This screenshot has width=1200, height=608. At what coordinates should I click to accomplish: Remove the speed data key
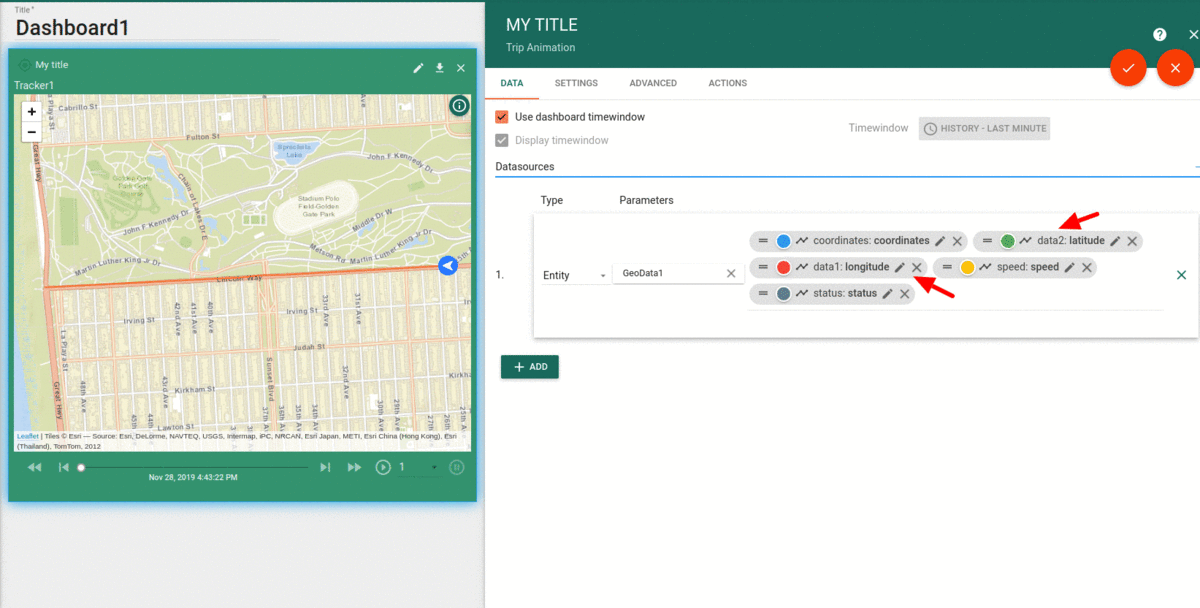pyautogui.click(x=1086, y=267)
